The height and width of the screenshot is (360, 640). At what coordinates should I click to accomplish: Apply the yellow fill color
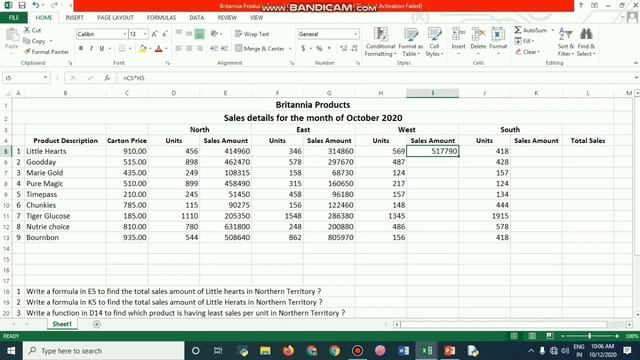142,49
